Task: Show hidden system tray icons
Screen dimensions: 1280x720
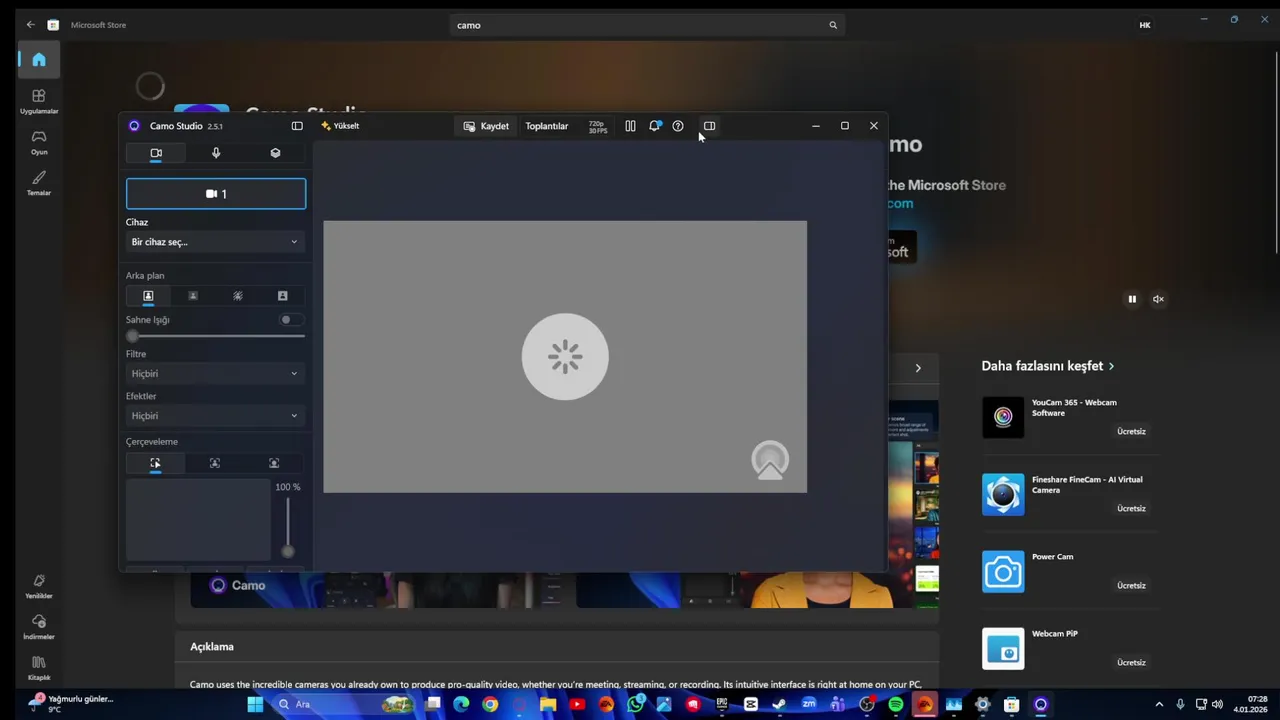Action: pos(1159,704)
